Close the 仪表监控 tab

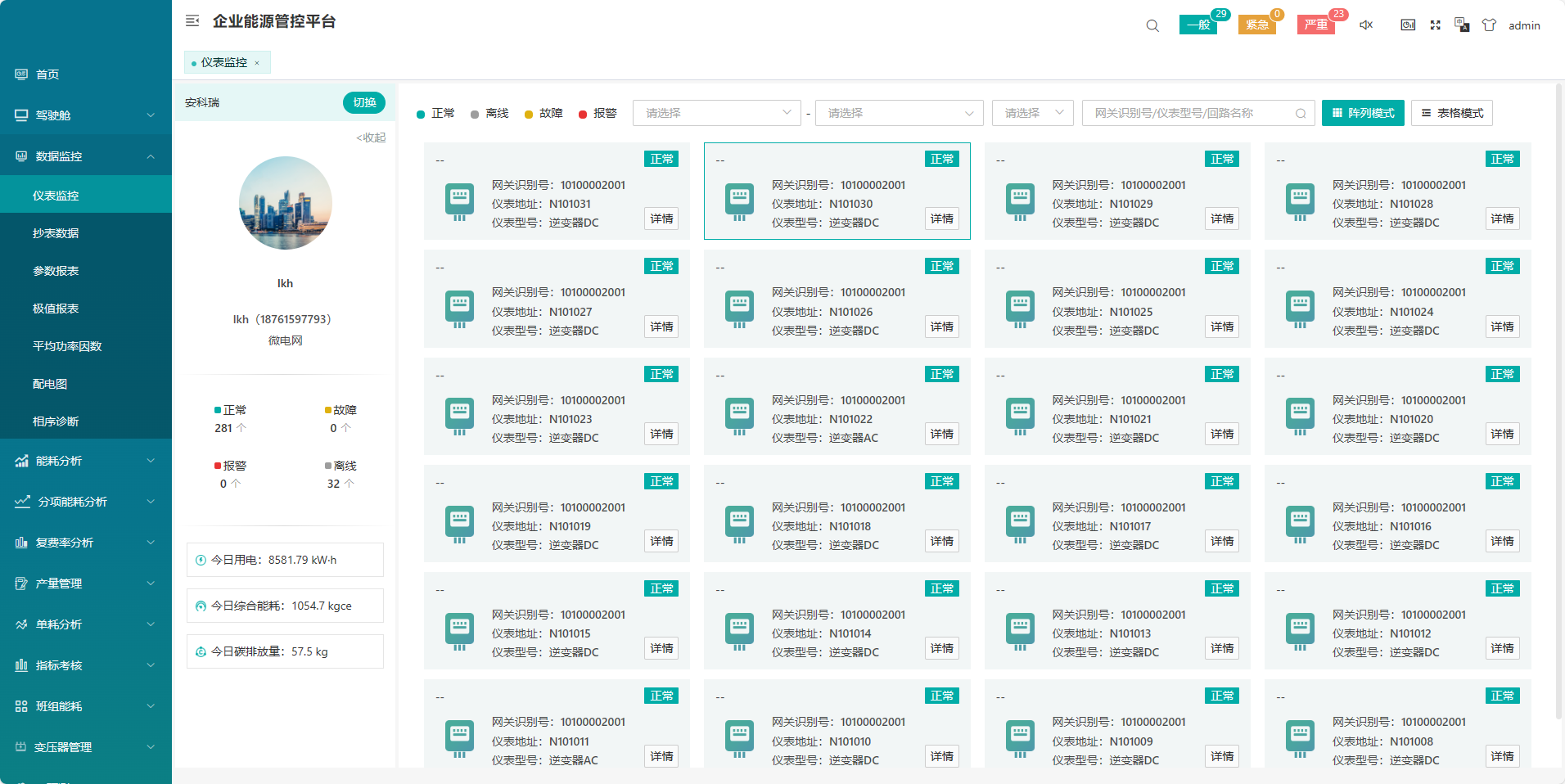point(257,63)
